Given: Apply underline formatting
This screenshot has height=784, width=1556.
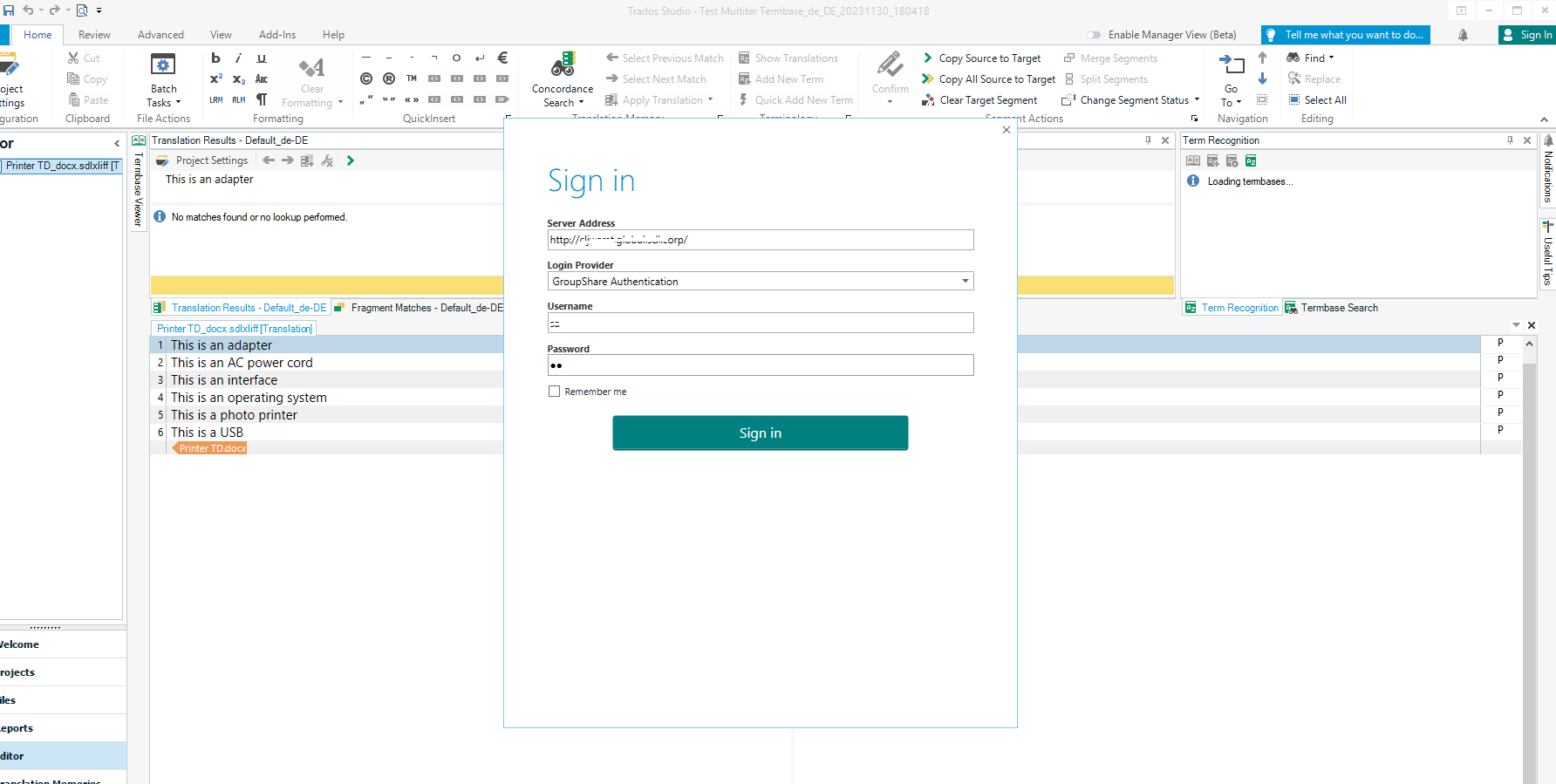Looking at the screenshot, I should click(x=262, y=58).
